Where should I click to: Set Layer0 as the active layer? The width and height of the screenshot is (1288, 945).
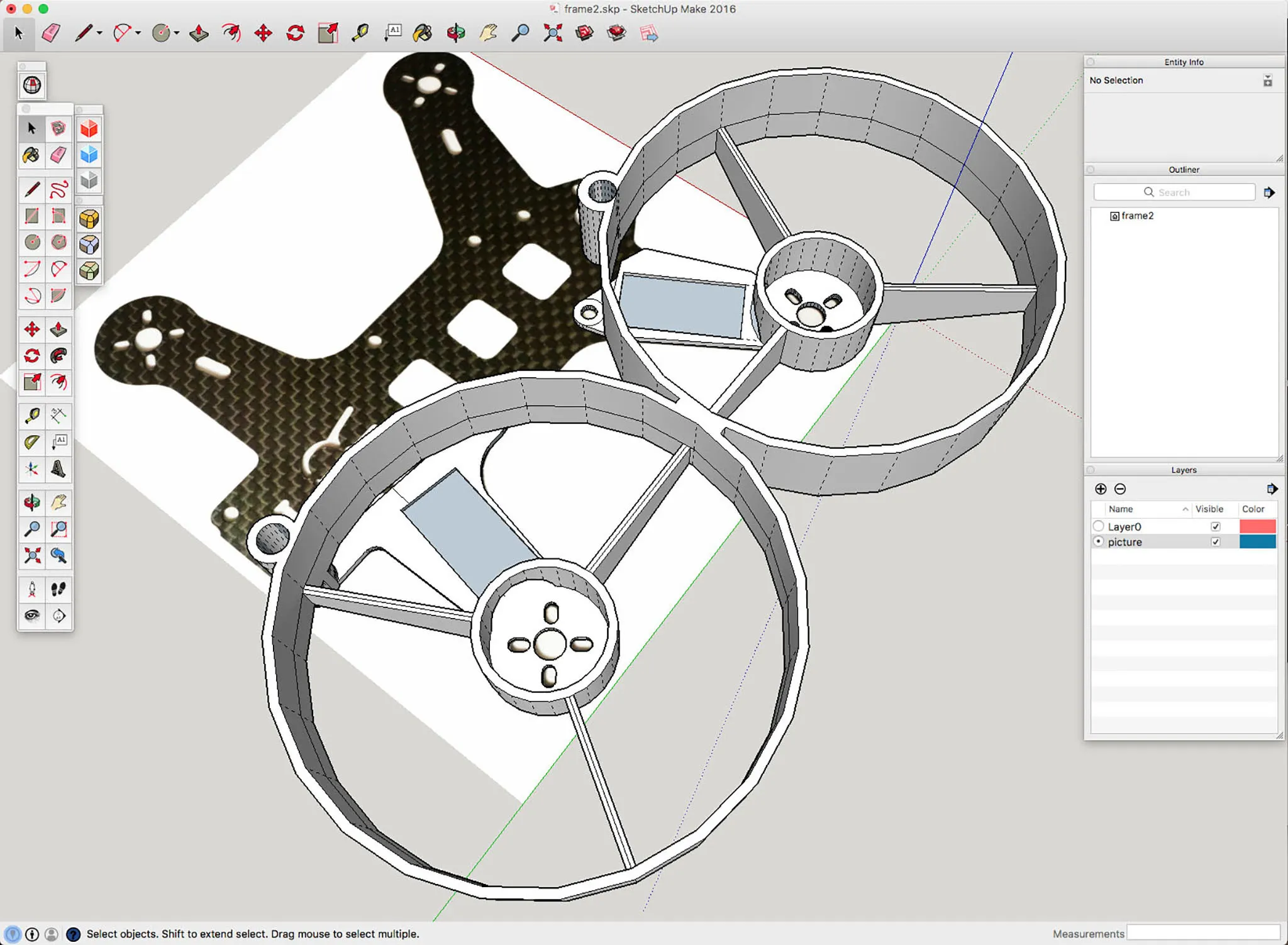1099,526
